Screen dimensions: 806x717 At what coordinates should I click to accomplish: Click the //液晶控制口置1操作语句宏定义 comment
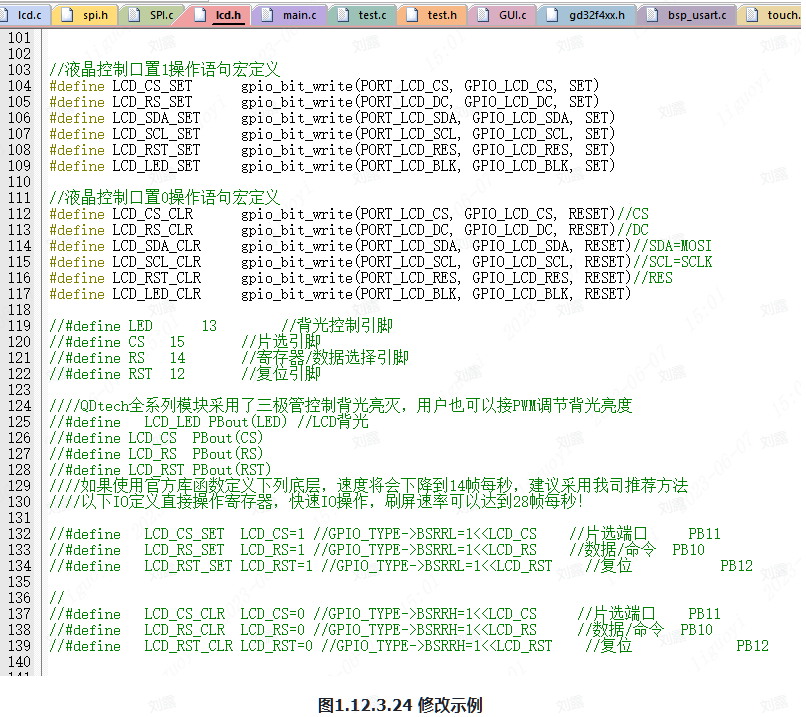164,69
